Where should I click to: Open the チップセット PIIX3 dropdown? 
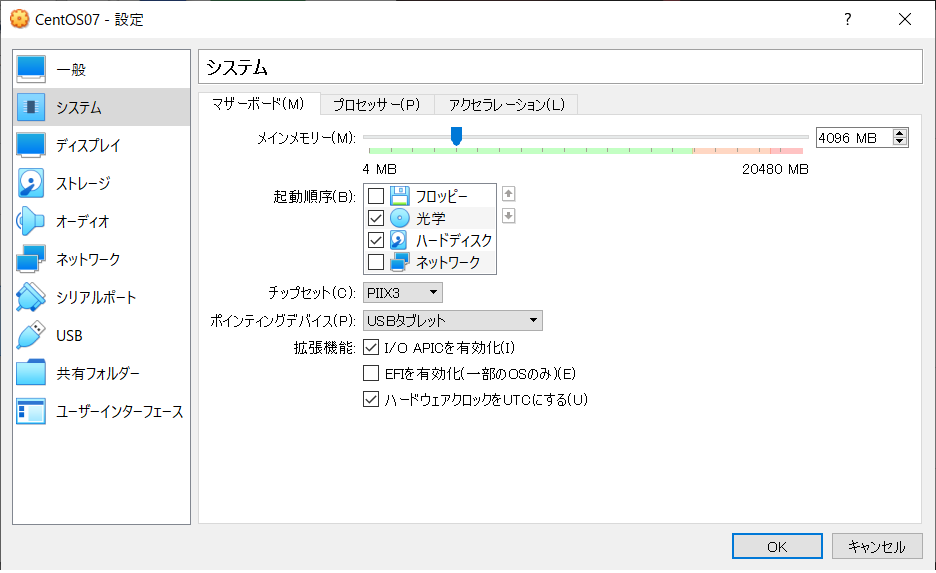pyautogui.click(x=403, y=292)
